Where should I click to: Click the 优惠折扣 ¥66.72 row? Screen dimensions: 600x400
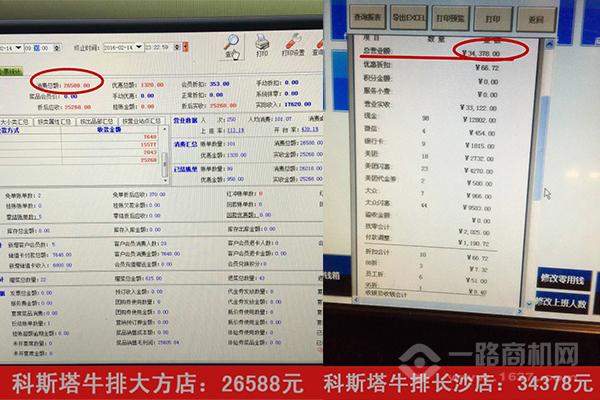432,67
